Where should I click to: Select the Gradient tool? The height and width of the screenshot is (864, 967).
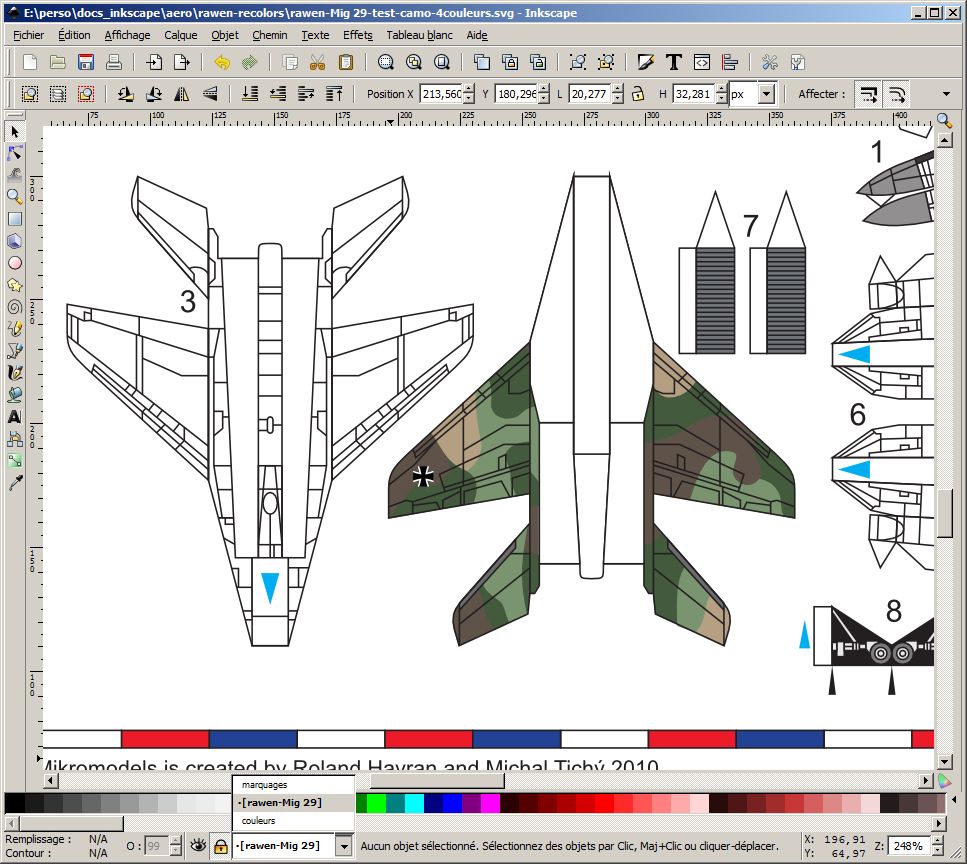coord(15,461)
